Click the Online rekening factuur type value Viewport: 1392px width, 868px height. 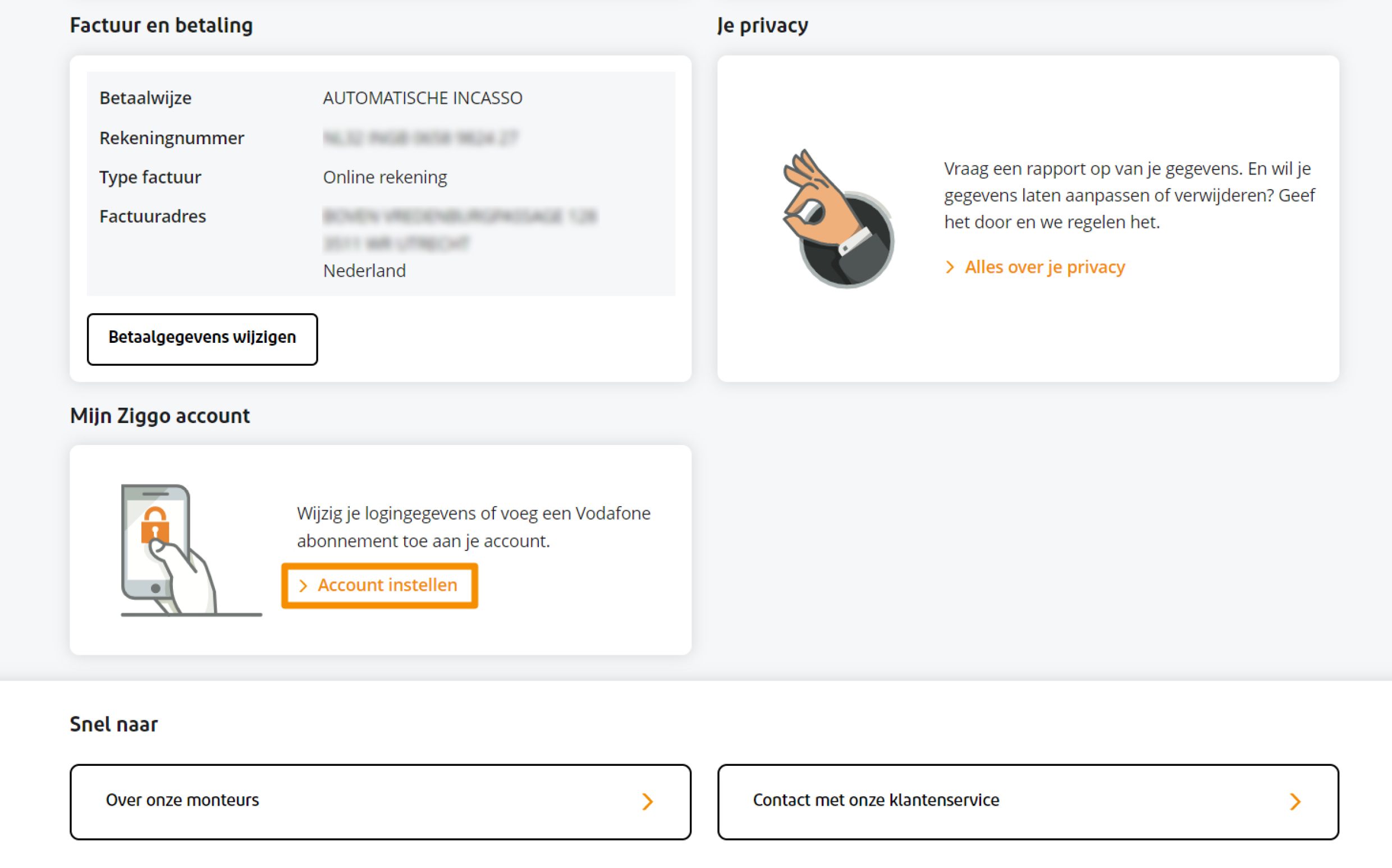tap(384, 177)
